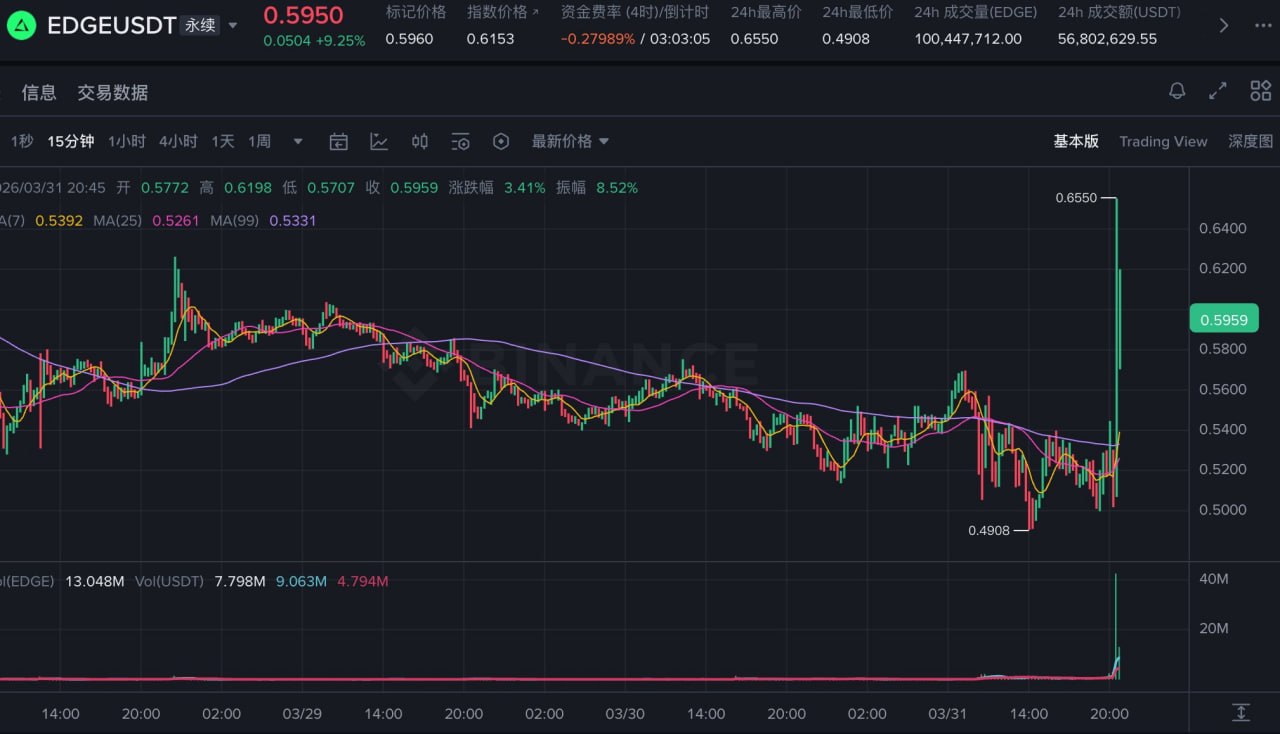The width and height of the screenshot is (1280, 734).
Task: Switch to the 信息 tab
Action: 39,93
